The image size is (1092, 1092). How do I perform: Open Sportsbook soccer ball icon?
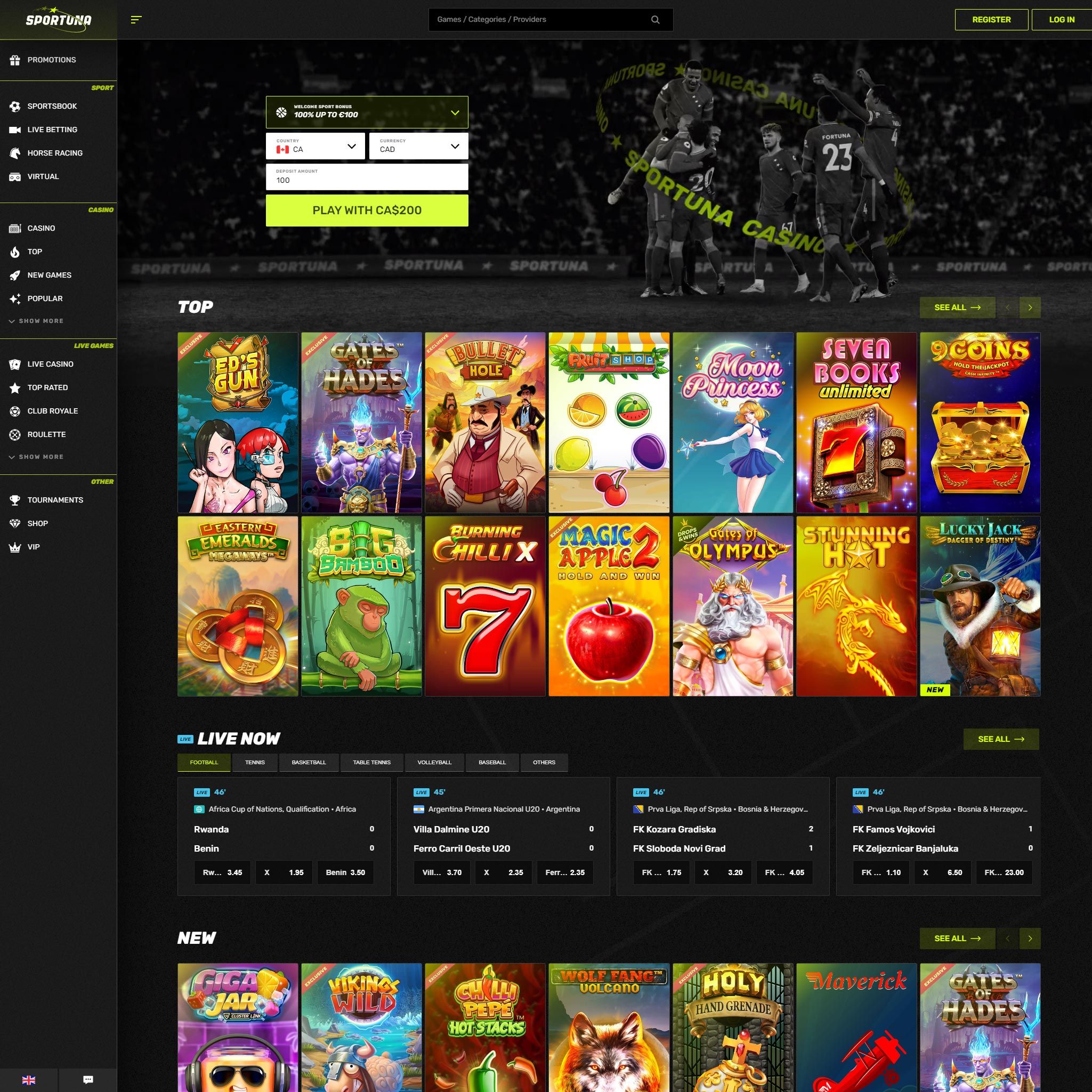click(15, 106)
